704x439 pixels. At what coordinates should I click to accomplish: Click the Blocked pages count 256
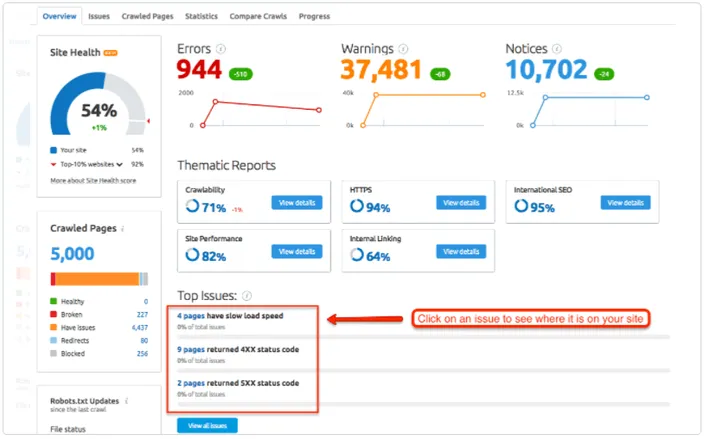(x=142, y=353)
